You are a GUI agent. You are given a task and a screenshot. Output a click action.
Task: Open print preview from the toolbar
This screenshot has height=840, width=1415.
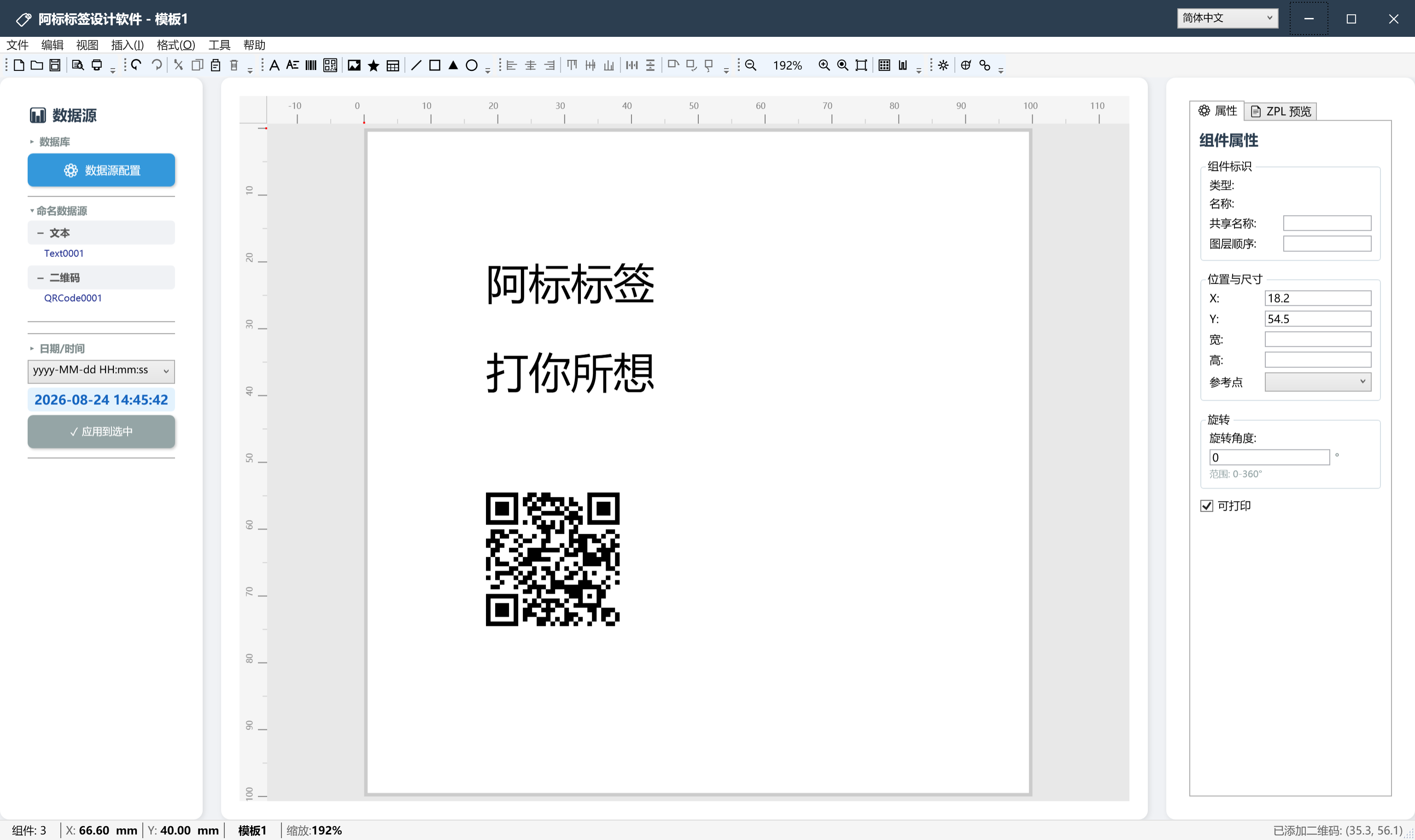coord(77,65)
